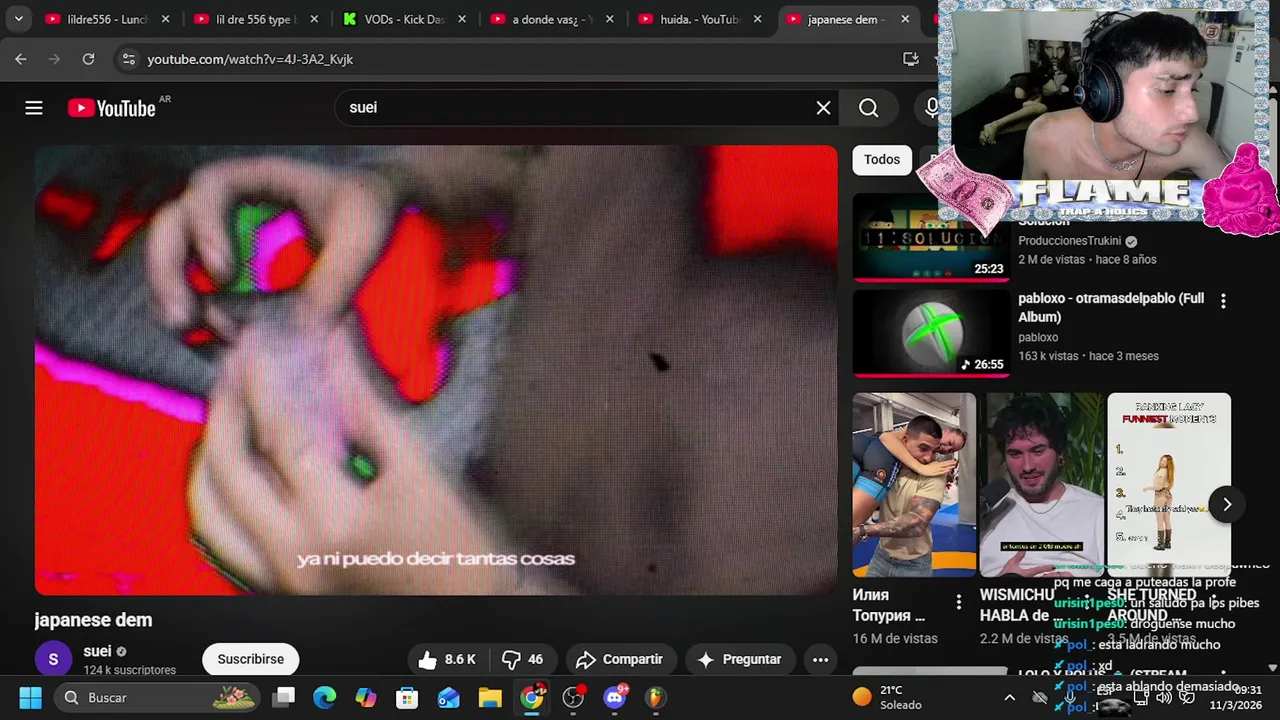Image resolution: width=1280 pixels, height=720 pixels.
Task: Open Windows Start menu
Action: click(x=30, y=697)
